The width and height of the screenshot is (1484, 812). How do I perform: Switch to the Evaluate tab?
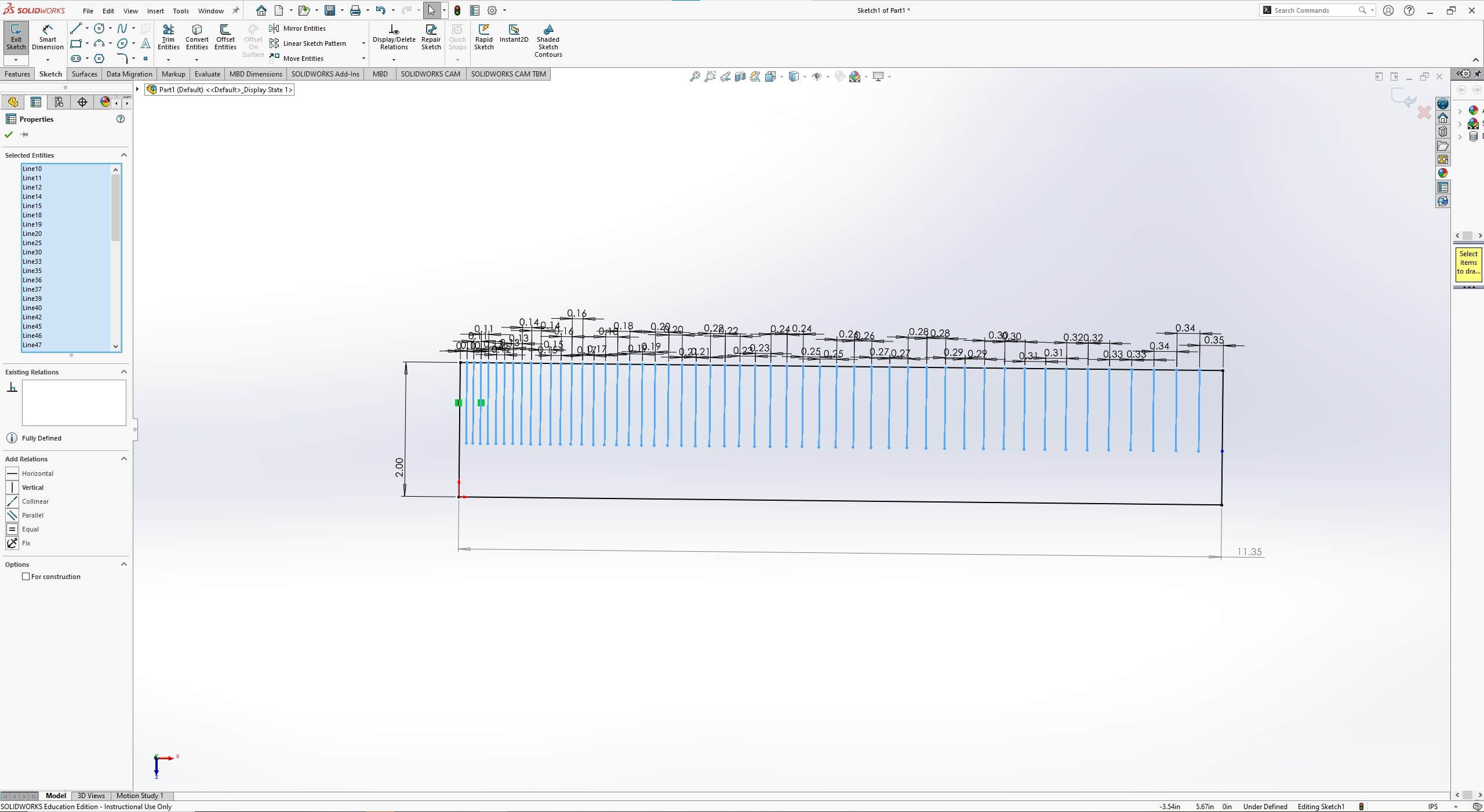207,74
